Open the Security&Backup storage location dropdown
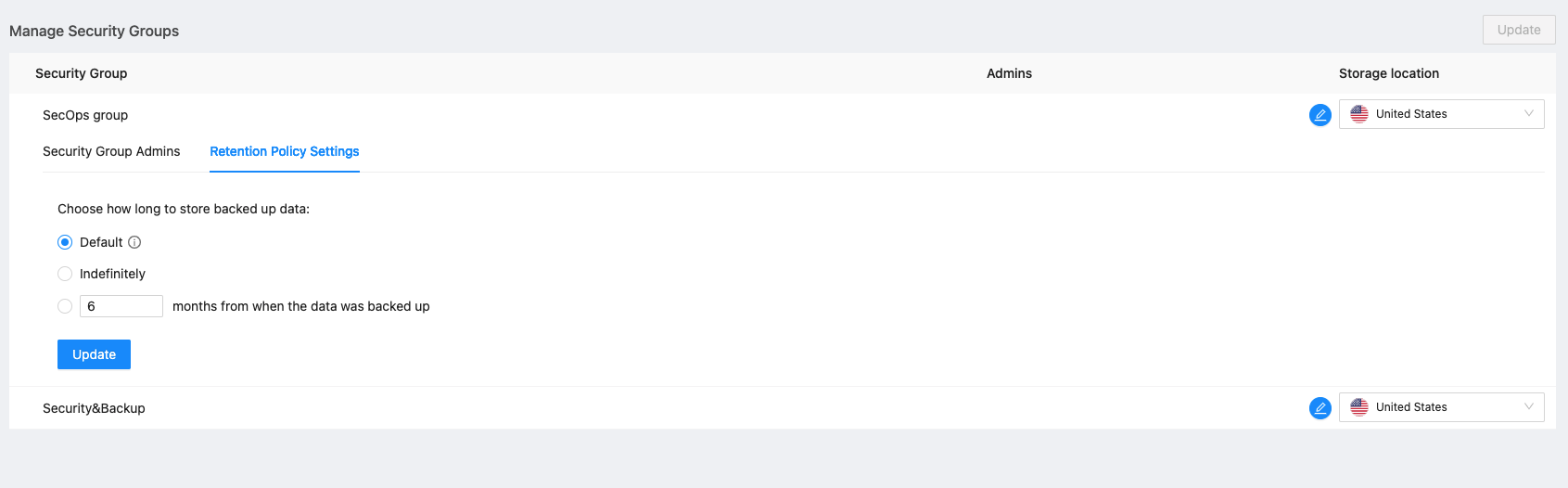Screen dimensions: 1568x488 1441,407
